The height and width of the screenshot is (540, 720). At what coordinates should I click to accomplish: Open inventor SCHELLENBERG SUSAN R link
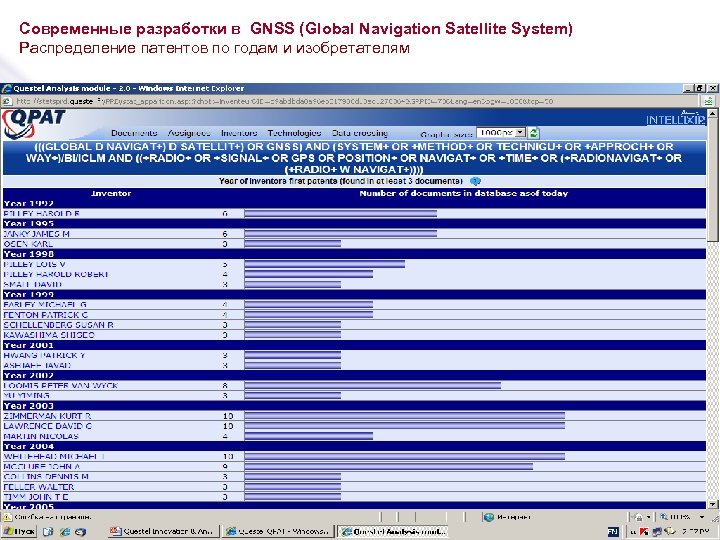coord(58,325)
